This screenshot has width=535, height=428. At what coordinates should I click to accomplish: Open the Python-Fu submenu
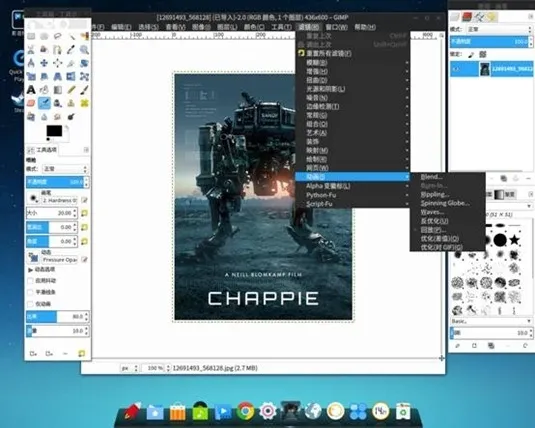tap(352, 195)
